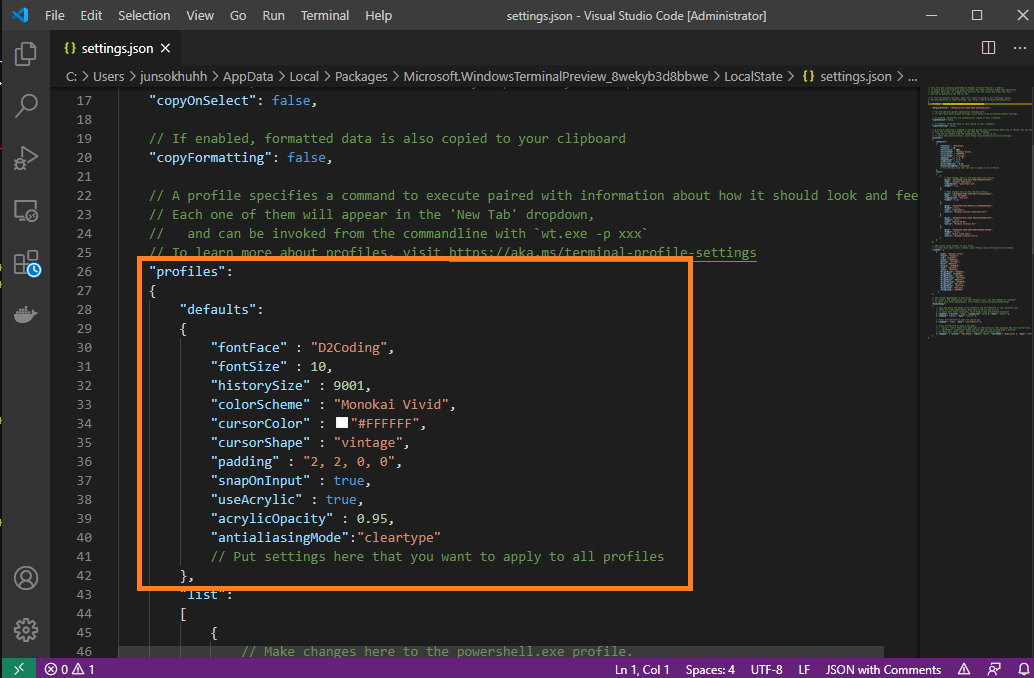The height and width of the screenshot is (678, 1034).
Task: Expand the C: drive breadcrumb
Action: click(71, 77)
